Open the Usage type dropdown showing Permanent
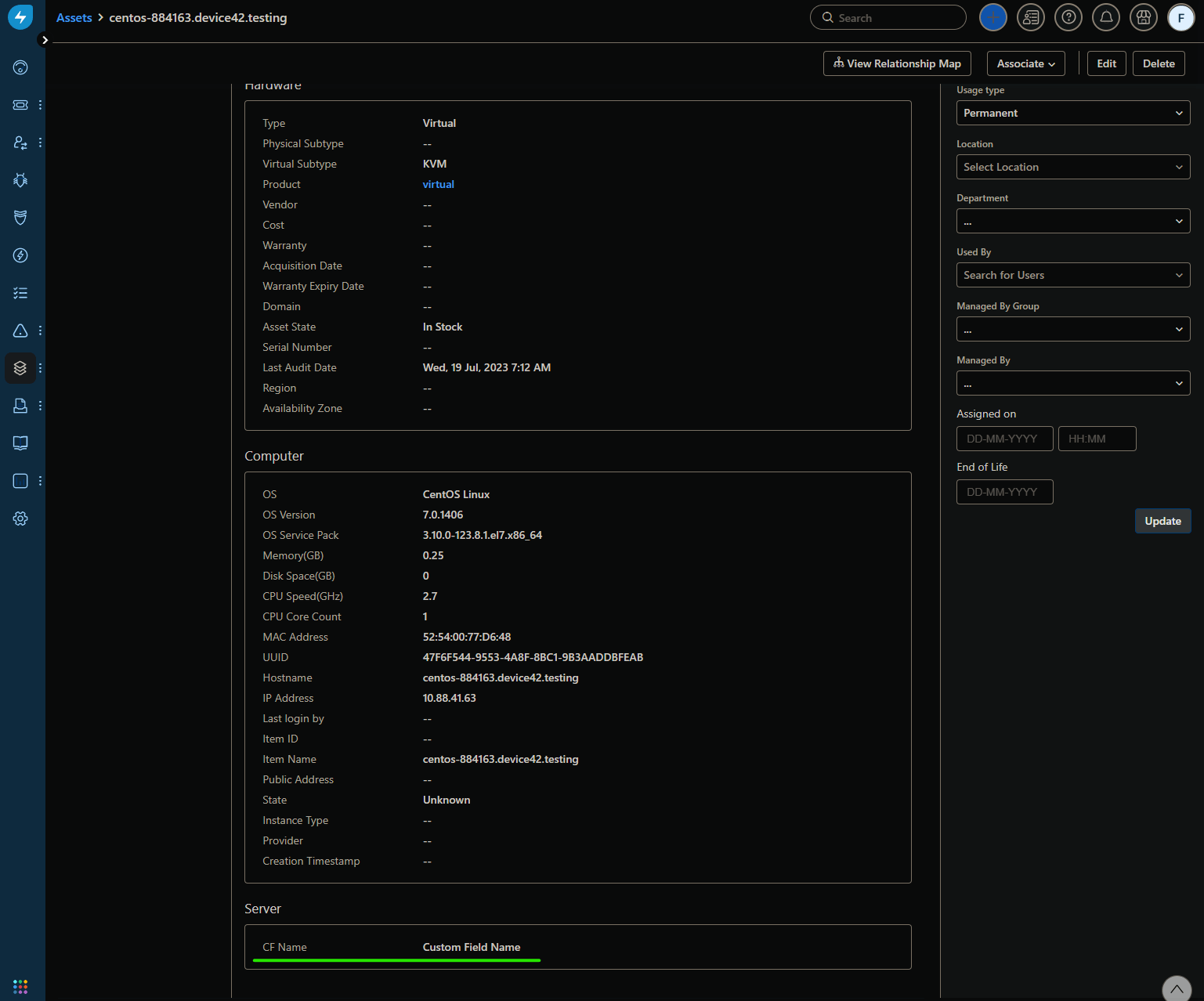 click(x=1072, y=113)
